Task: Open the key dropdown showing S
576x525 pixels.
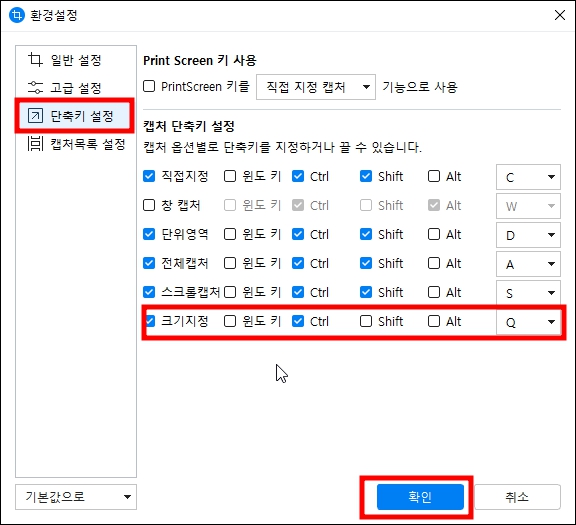Action: [528, 292]
